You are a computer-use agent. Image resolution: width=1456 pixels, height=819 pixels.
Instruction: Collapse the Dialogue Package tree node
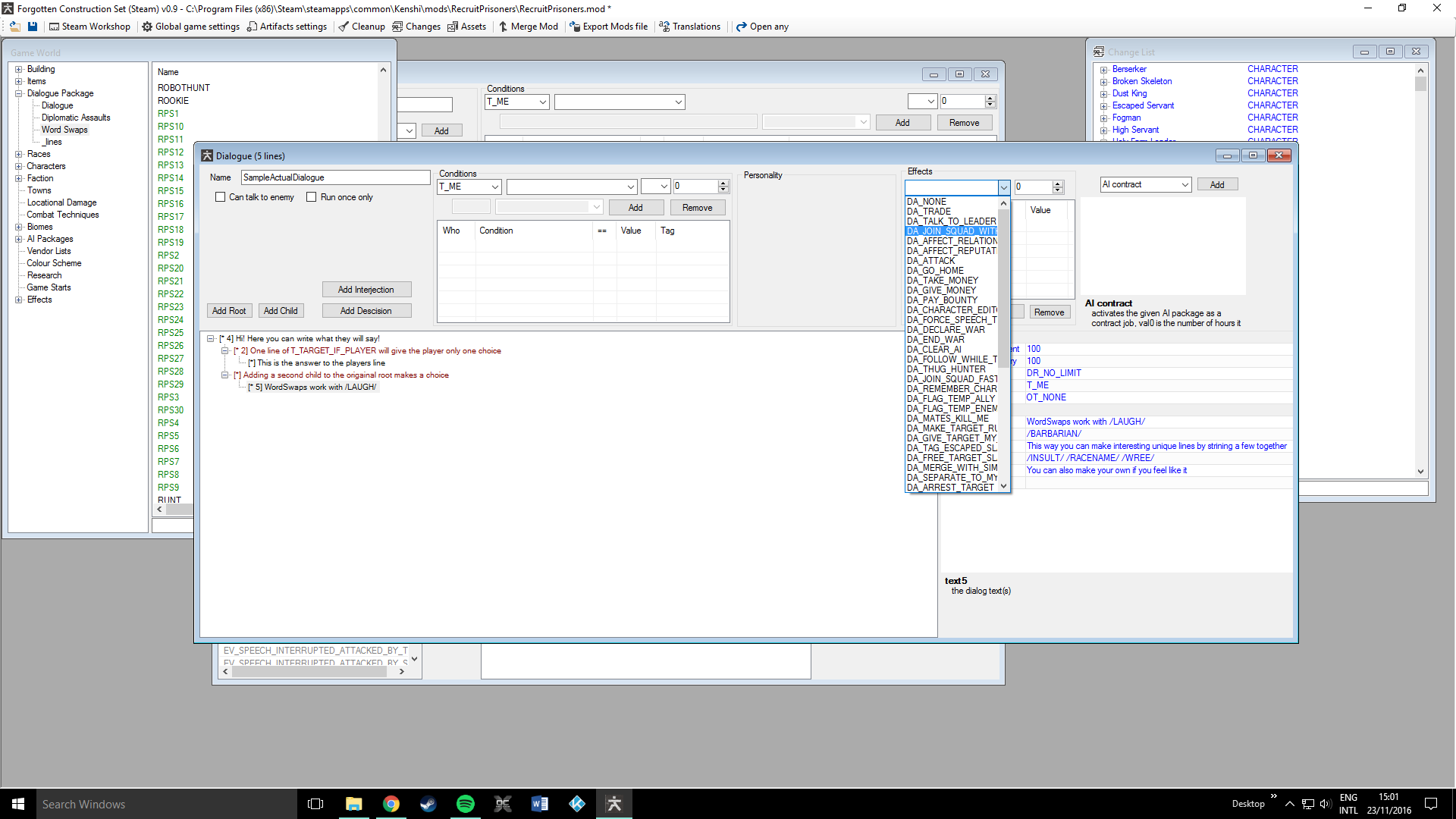point(19,93)
